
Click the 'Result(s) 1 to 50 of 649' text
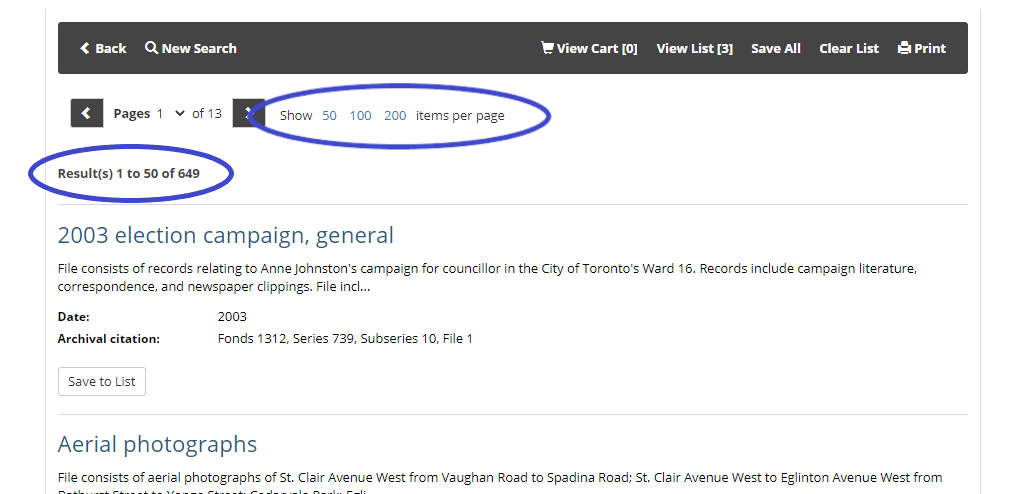129,174
